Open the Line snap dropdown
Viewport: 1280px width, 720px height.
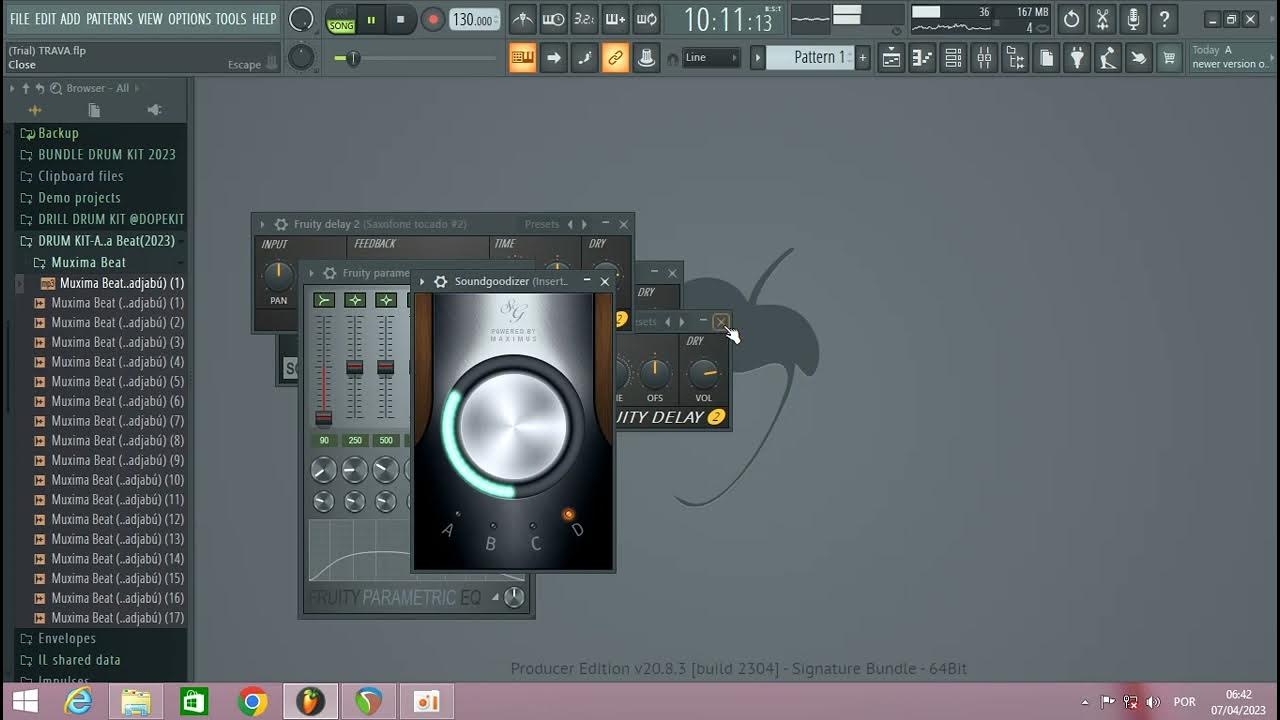711,58
